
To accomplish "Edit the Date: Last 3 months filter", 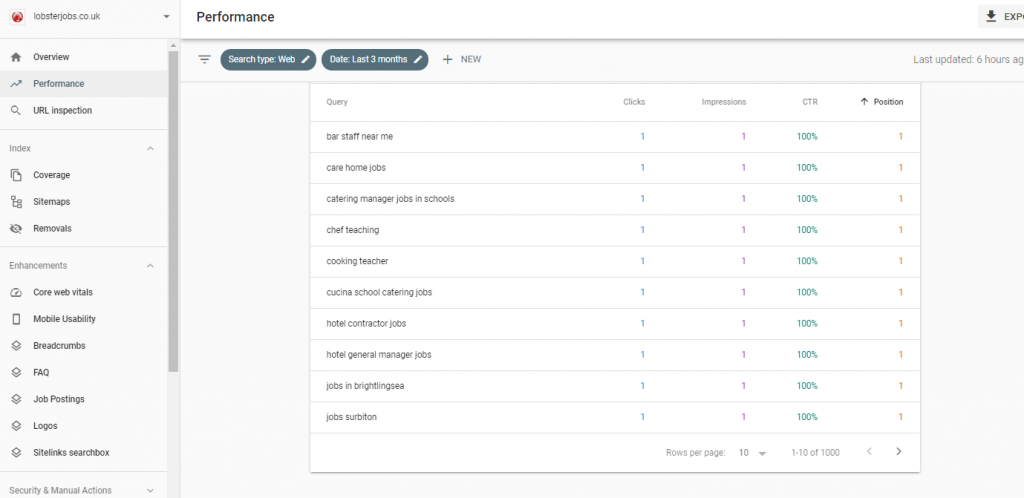I will click(375, 59).
